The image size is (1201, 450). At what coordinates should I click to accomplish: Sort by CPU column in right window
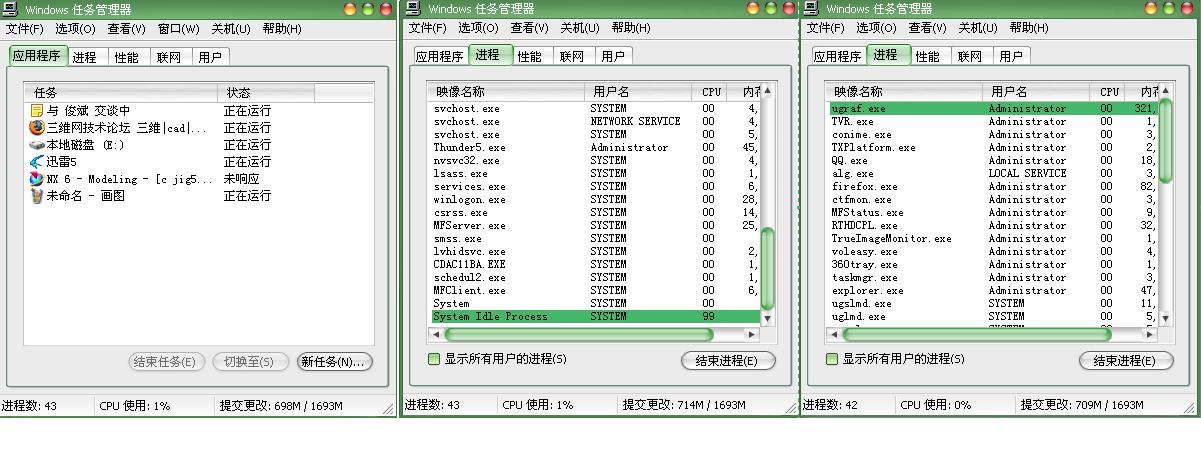pos(1109,91)
